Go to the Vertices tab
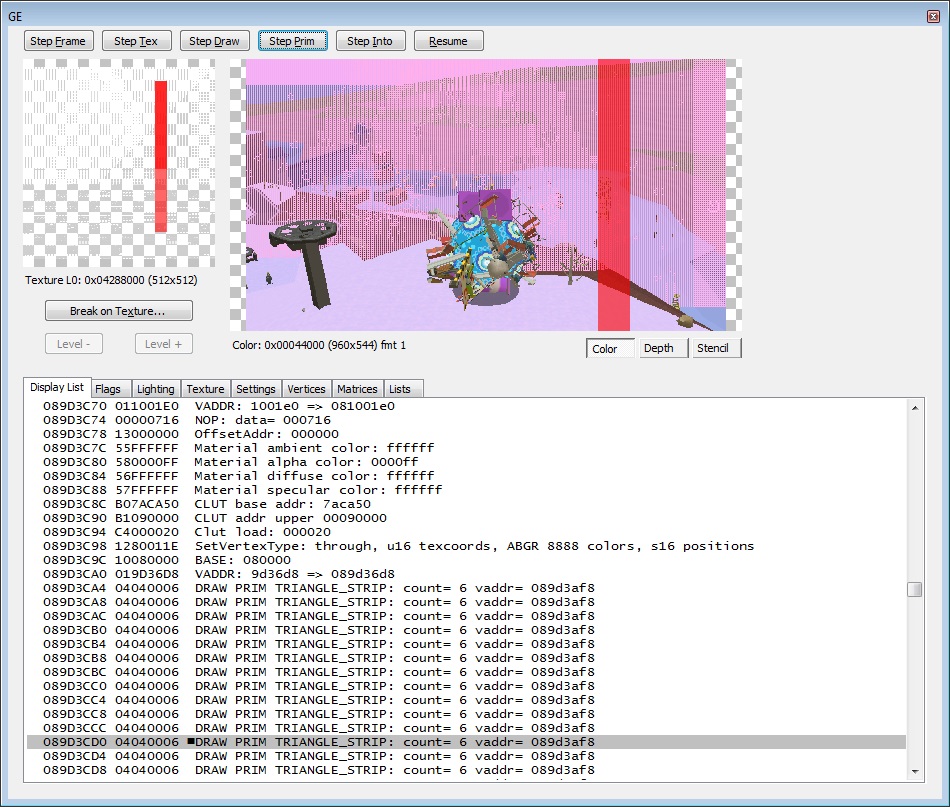 [x=306, y=389]
